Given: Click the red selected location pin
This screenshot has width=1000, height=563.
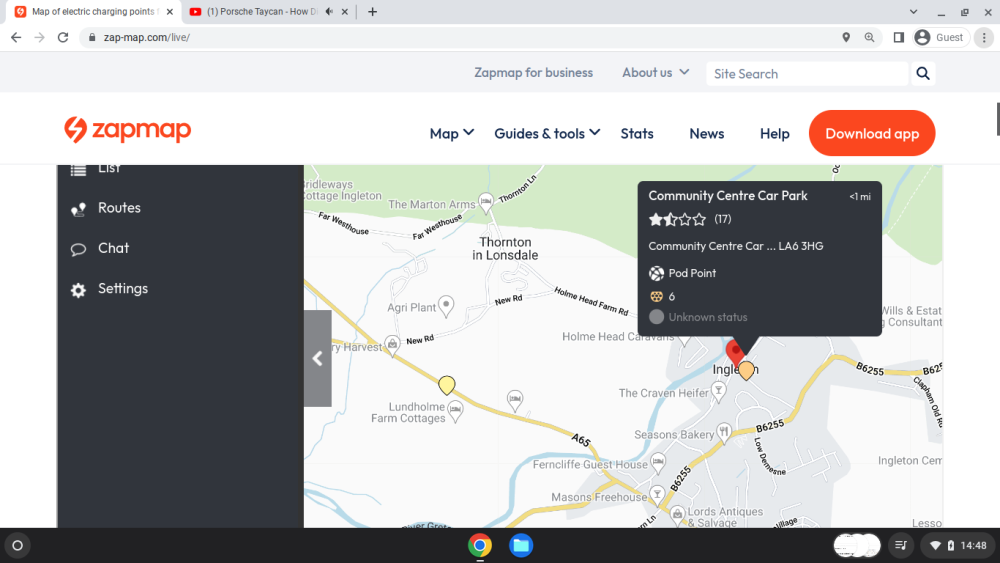Looking at the screenshot, I should pos(735,352).
